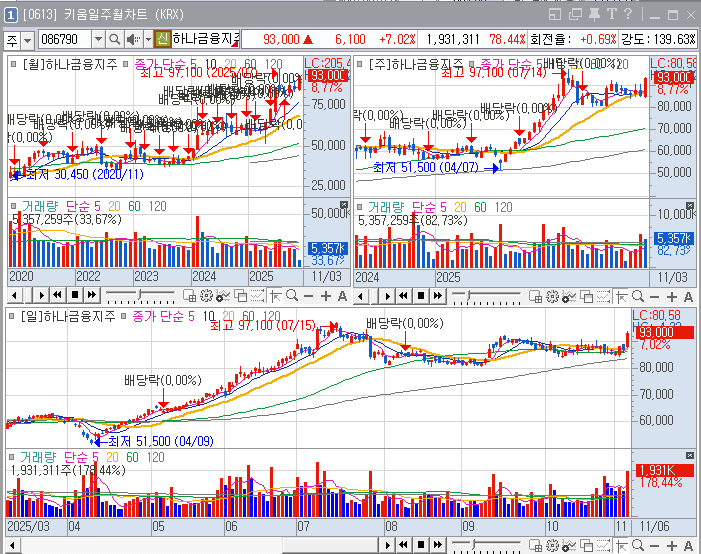The height and width of the screenshot is (554, 701).
Task: Click the A auto-fit icon under daily chart
Action: 688,546
